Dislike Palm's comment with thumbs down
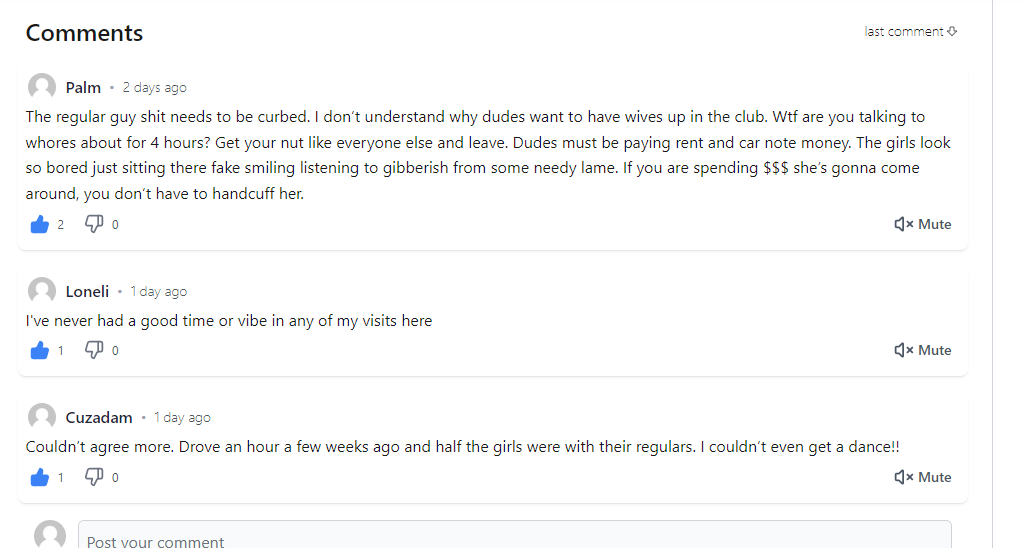The image size is (1025, 548). [94, 225]
